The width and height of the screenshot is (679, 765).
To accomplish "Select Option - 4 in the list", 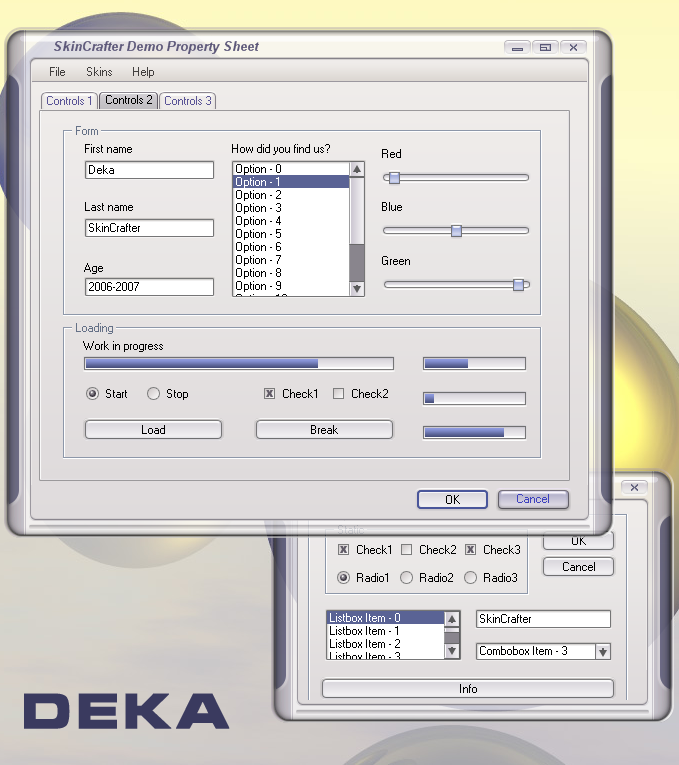I will pos(291,221).
